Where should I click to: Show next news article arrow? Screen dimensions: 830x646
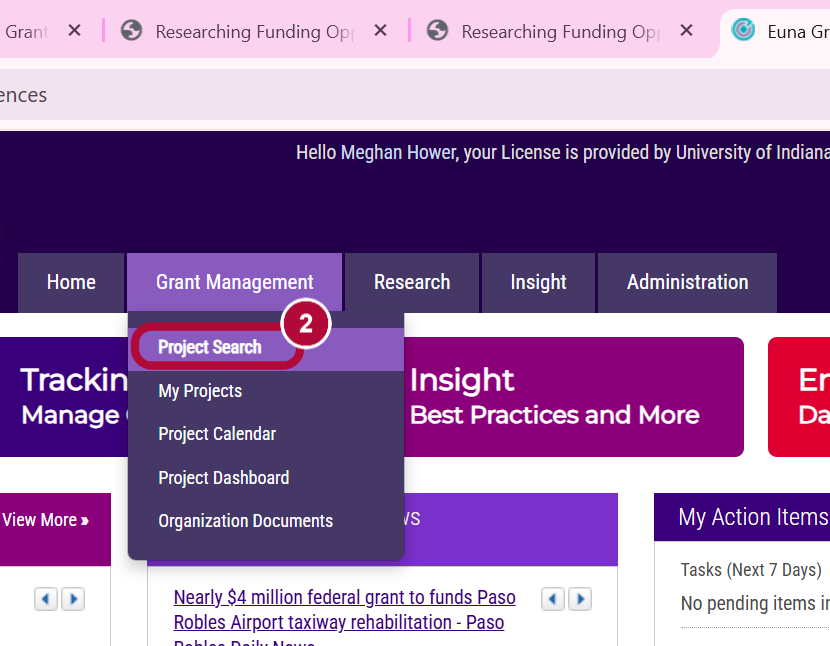pos(580,599)
